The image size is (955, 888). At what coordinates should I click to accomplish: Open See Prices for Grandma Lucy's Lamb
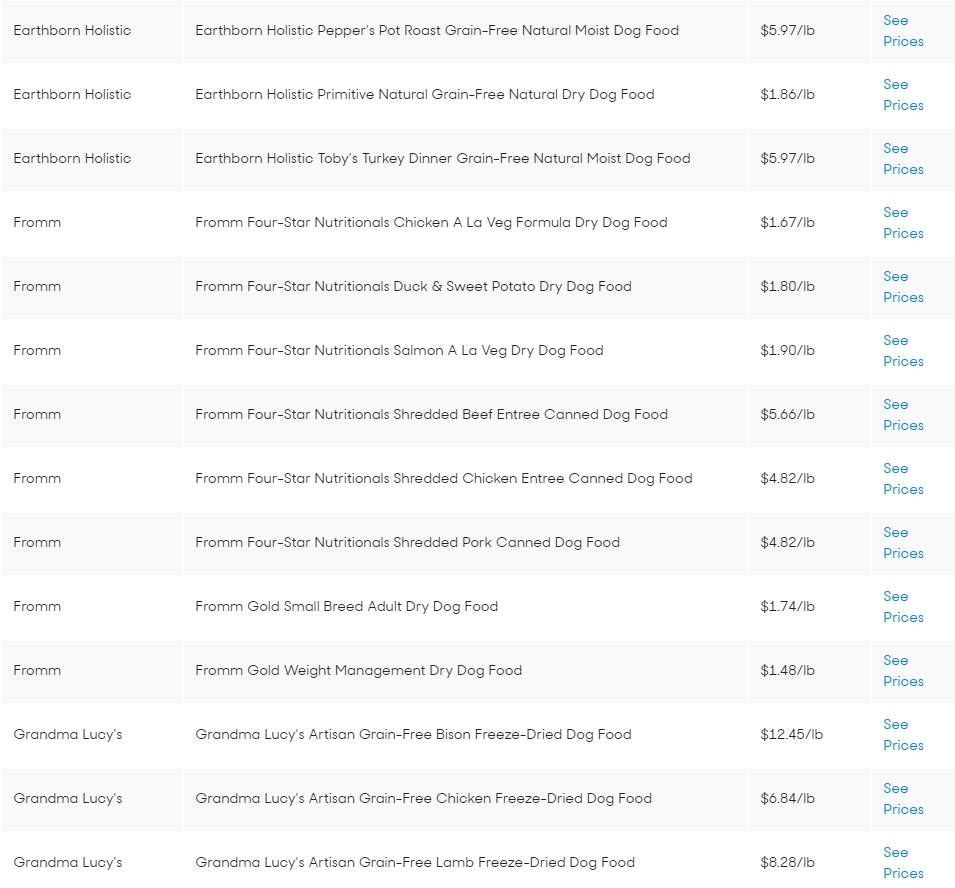(903, 862)
